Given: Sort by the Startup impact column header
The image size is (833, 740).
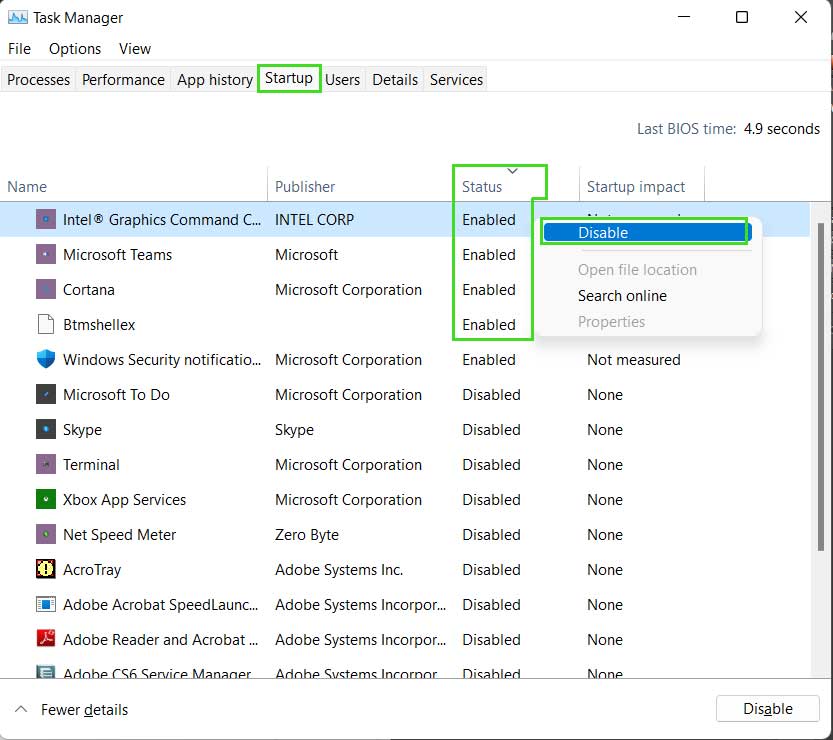Looking at the screenshot, I should (636, 186).
